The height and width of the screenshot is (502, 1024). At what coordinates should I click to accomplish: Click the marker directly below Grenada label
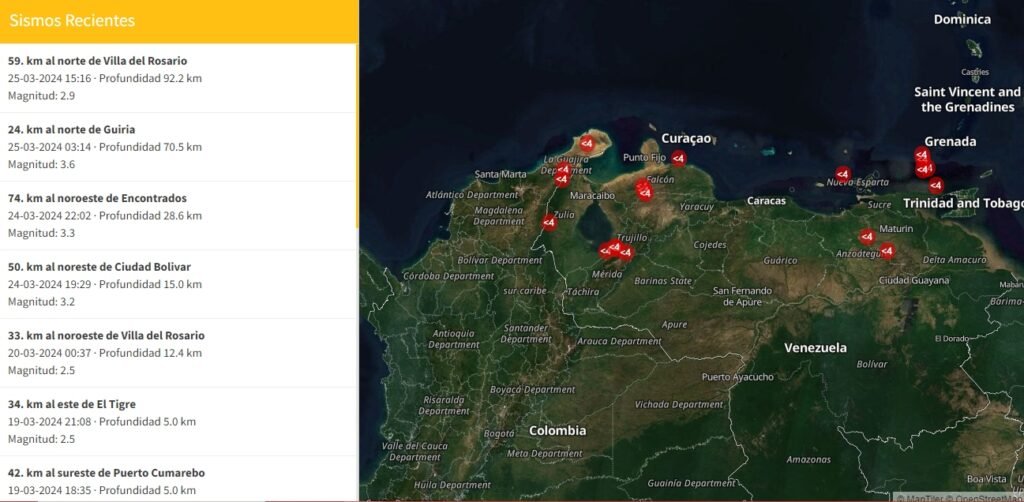pyautogui.click(x=921, y=155)
